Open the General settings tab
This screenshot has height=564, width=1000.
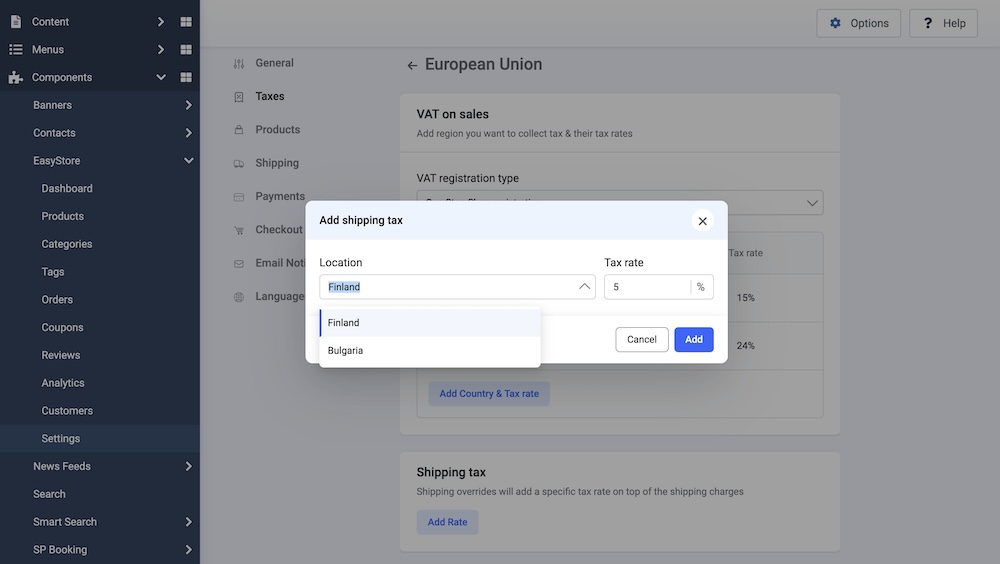click(274, 63)
